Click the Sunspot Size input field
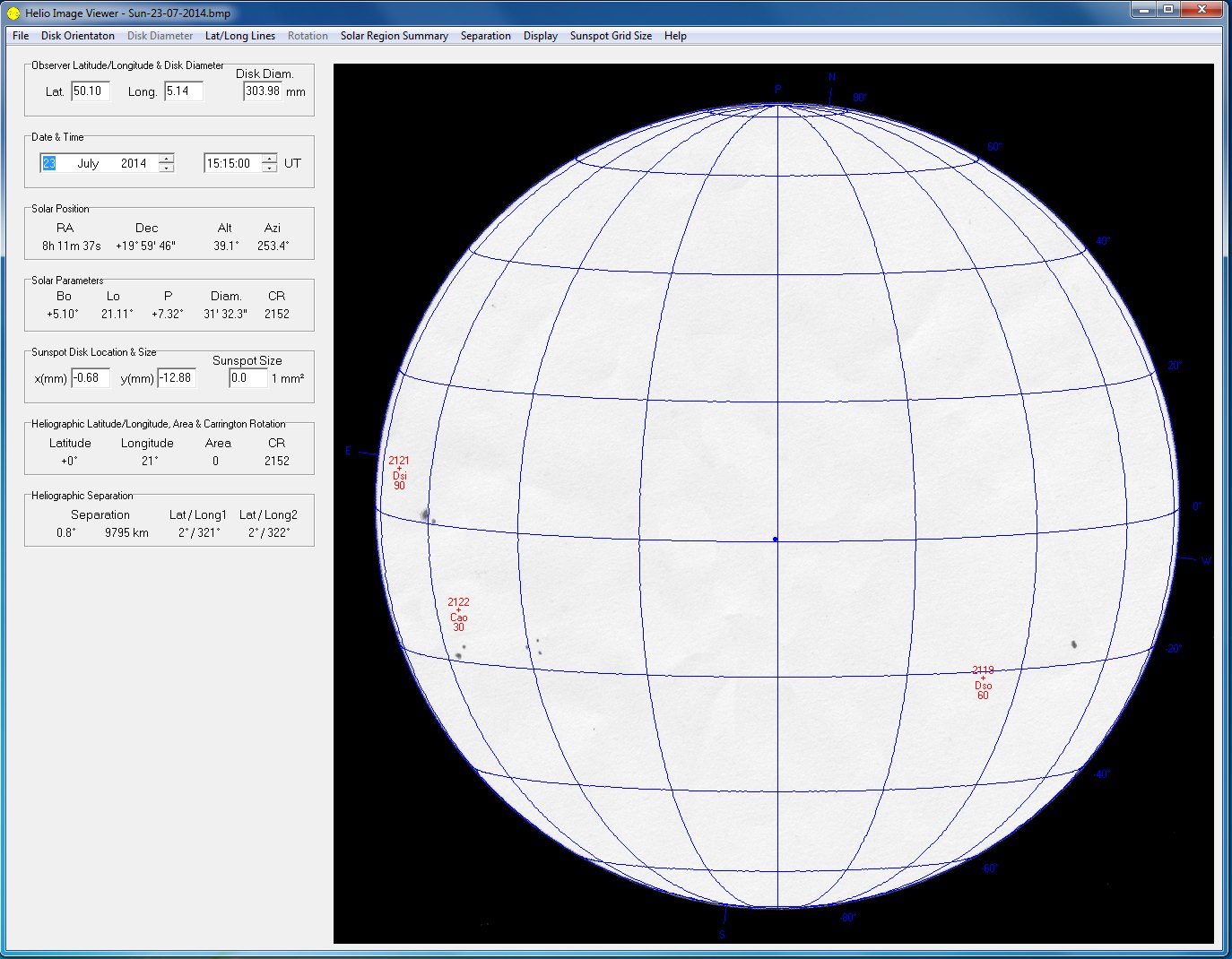 (247, 378)
